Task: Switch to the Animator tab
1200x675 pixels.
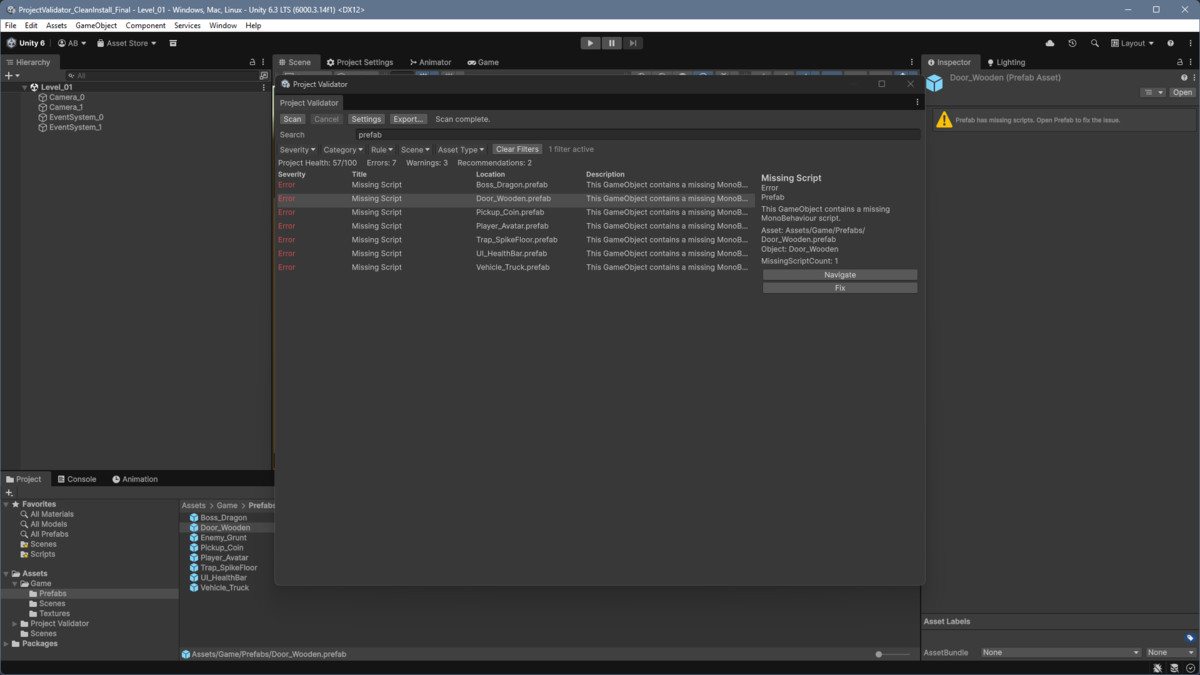Action: tap(431, 62)
